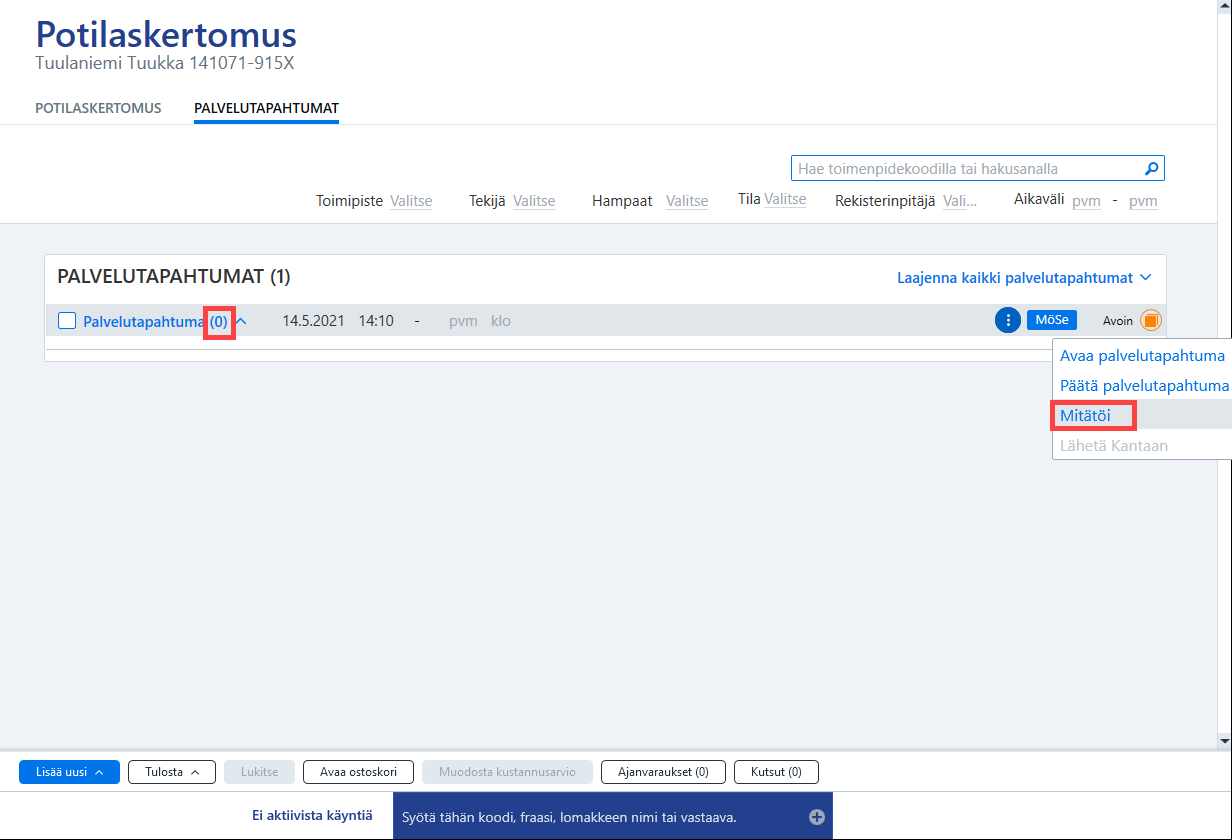Choose Avaa palvelutapahtuma in the menu
The image size is (1232, 840).
click(x=1141, y=356)
